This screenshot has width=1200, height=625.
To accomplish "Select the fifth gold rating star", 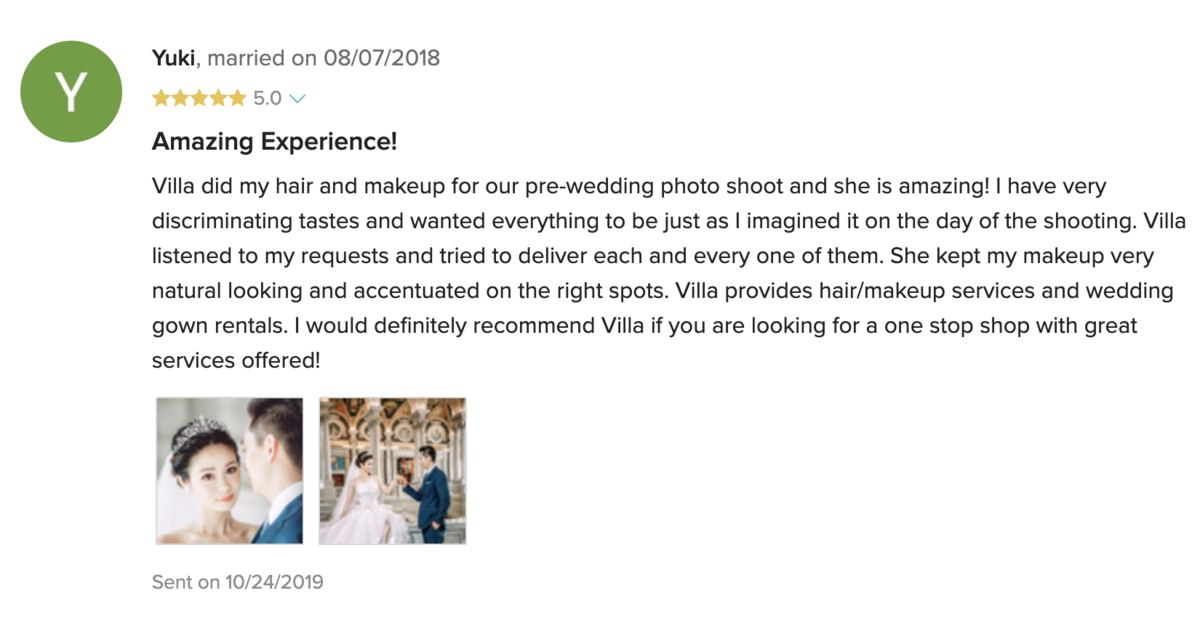I will (x=237, y=98).
